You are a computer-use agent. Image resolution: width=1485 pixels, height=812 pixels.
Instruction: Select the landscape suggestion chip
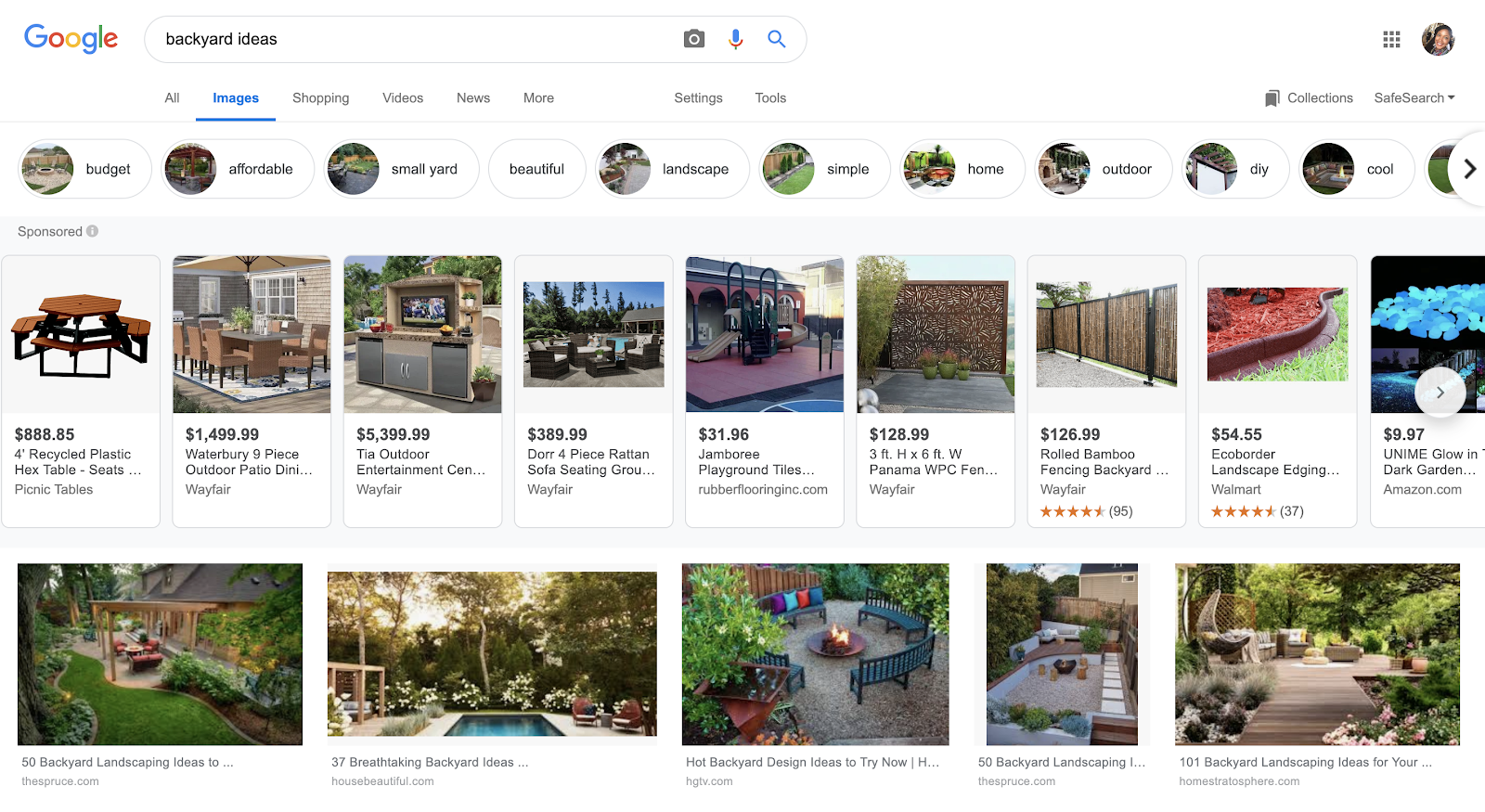(672, 169)
